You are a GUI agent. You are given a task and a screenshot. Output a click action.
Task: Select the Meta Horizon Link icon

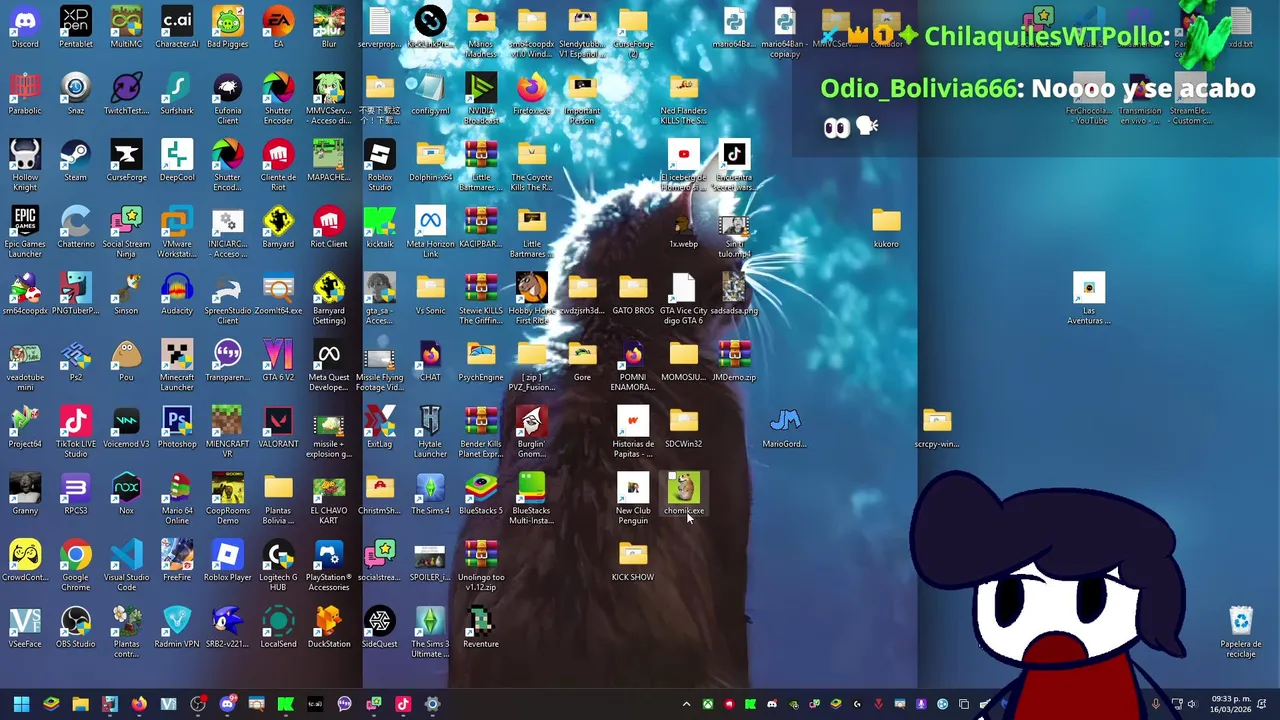pos(430,232)
